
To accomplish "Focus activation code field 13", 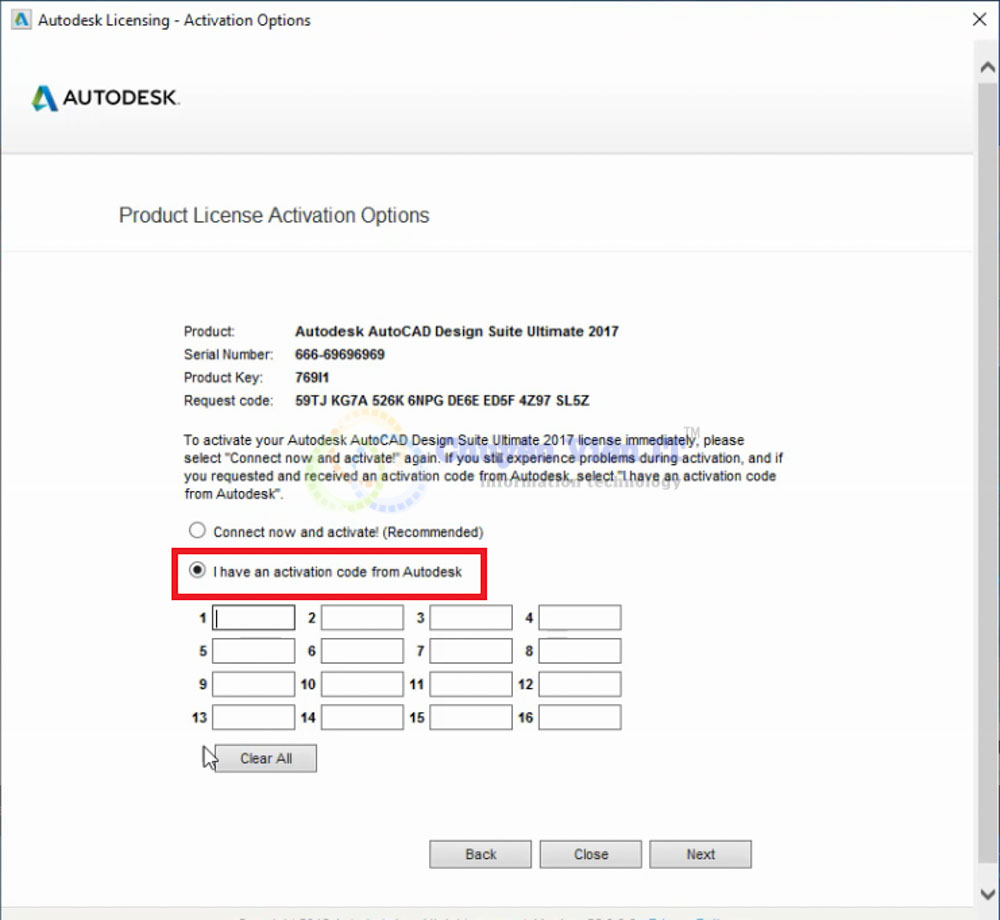I will (253, 717).
